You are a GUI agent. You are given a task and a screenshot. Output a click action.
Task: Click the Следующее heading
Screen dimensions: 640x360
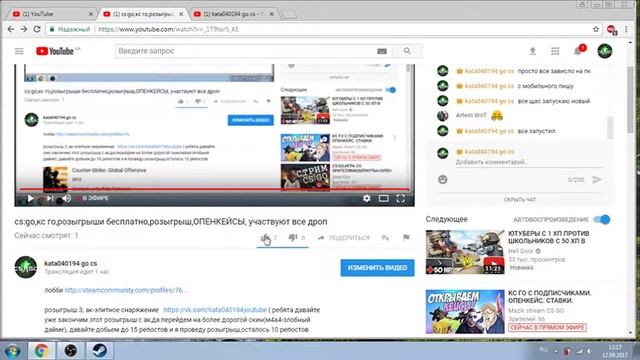click(447, 219)
